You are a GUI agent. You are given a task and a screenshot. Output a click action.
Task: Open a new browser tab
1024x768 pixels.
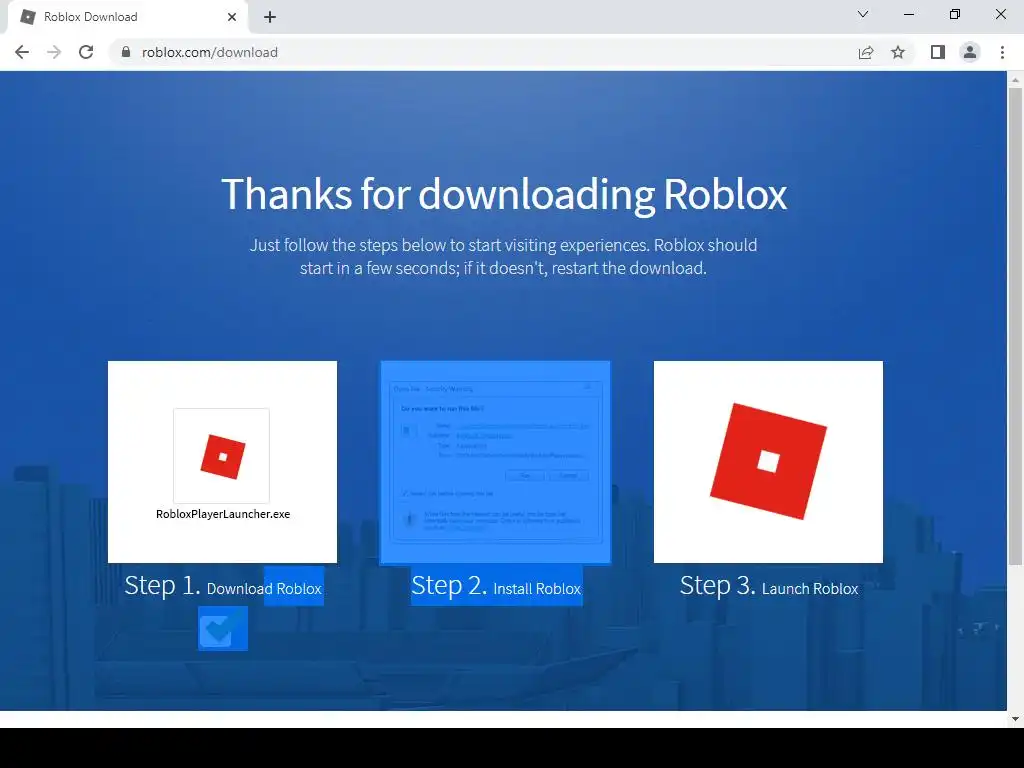click(x=270, y=17)
